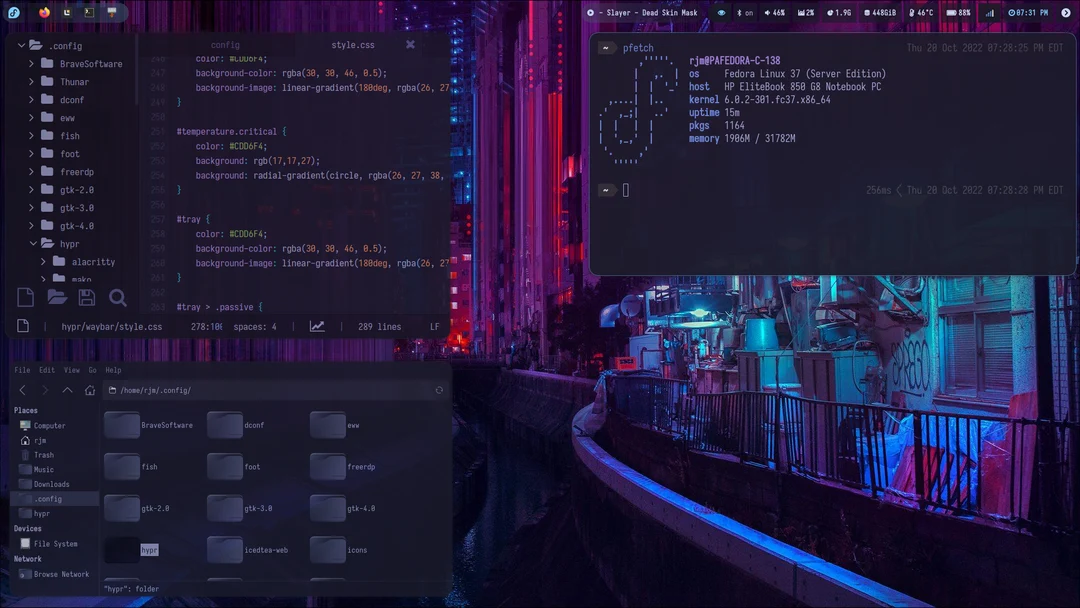Go home using the file manager home icon
Screen dimensions: 1080x608
coord(90,390)
